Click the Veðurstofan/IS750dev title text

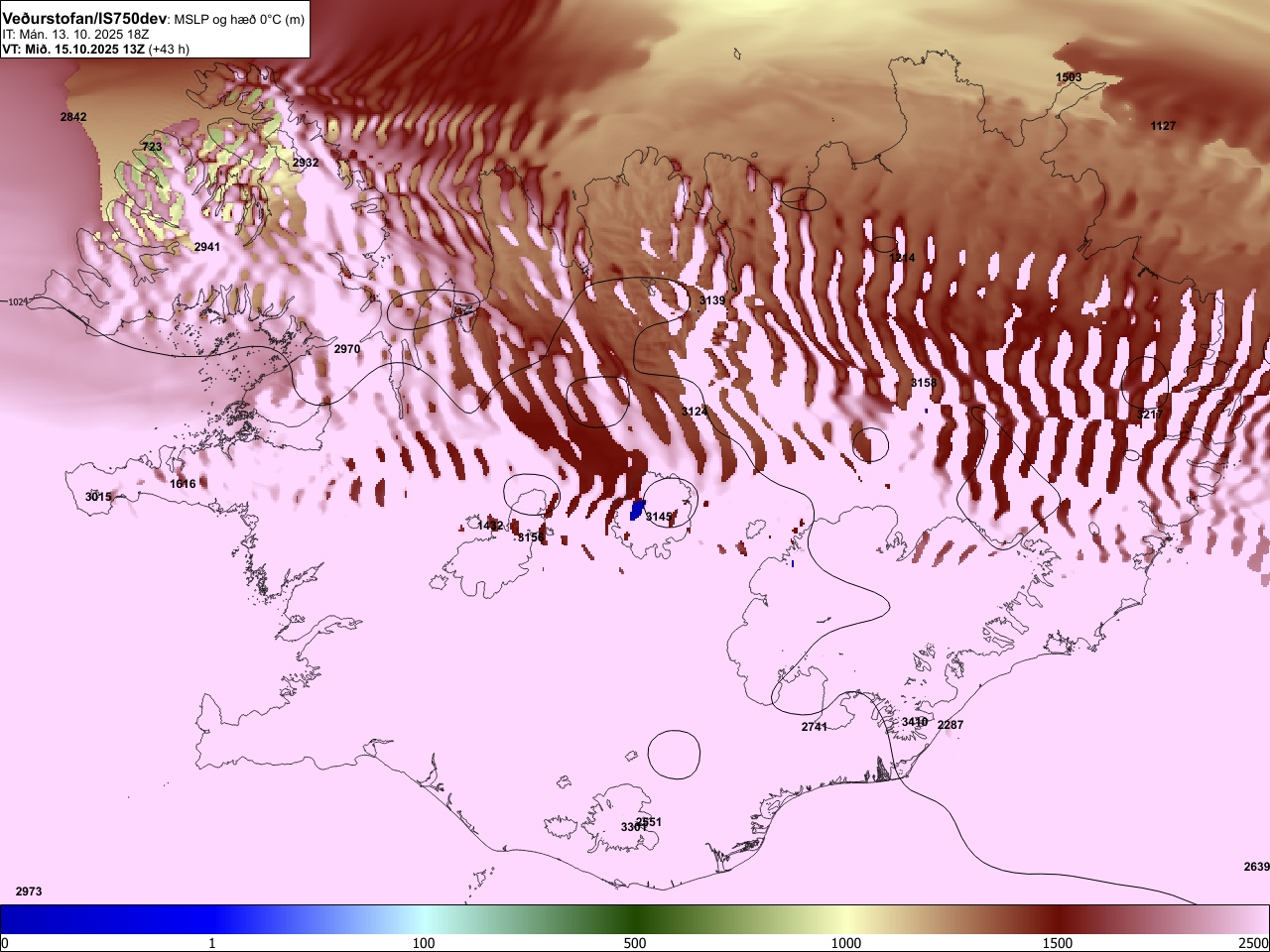point(85,19)
